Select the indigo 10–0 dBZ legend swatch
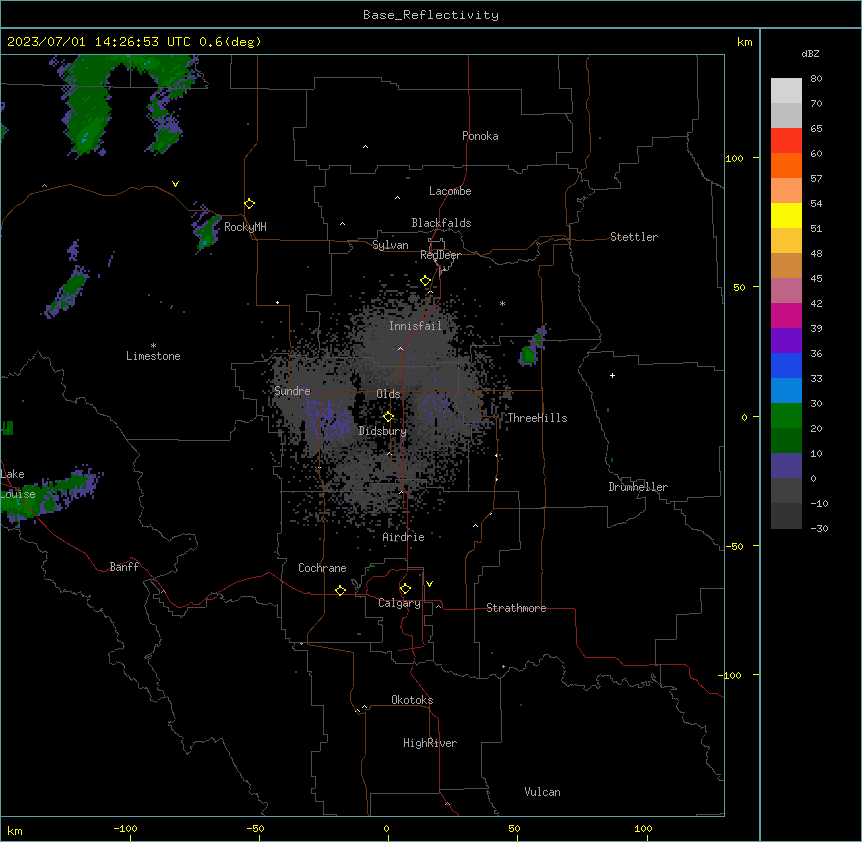Viewport: 862px width, 842px height. click(x=786, y=466)
